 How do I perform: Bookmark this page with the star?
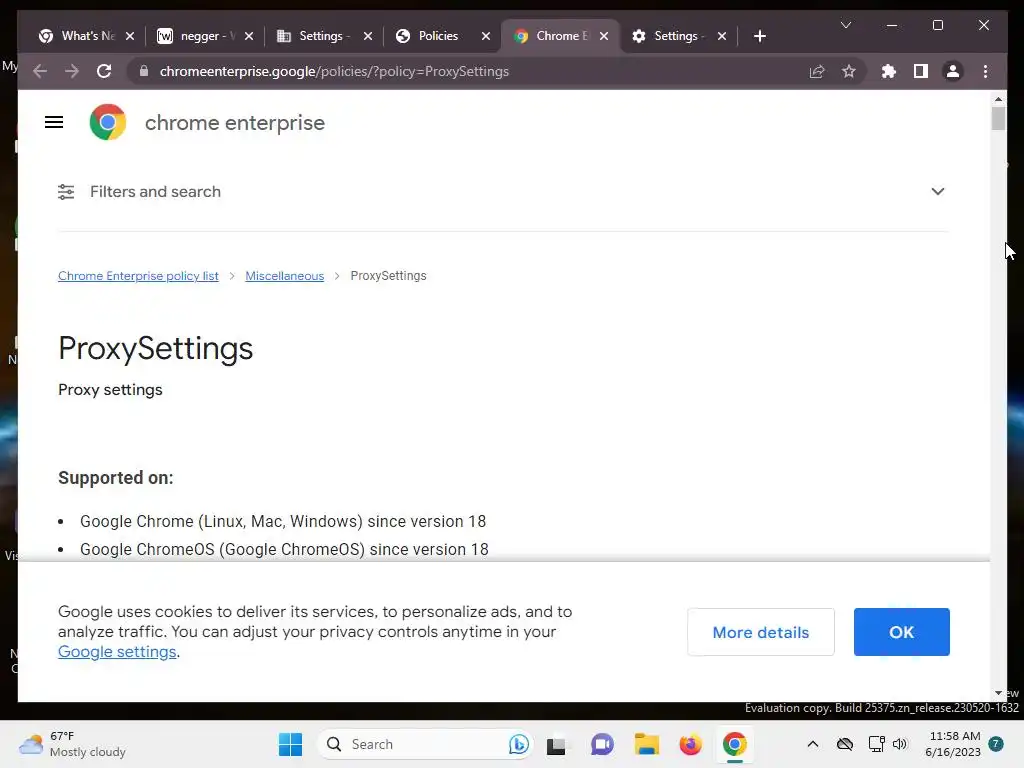[x=848, y=71]
